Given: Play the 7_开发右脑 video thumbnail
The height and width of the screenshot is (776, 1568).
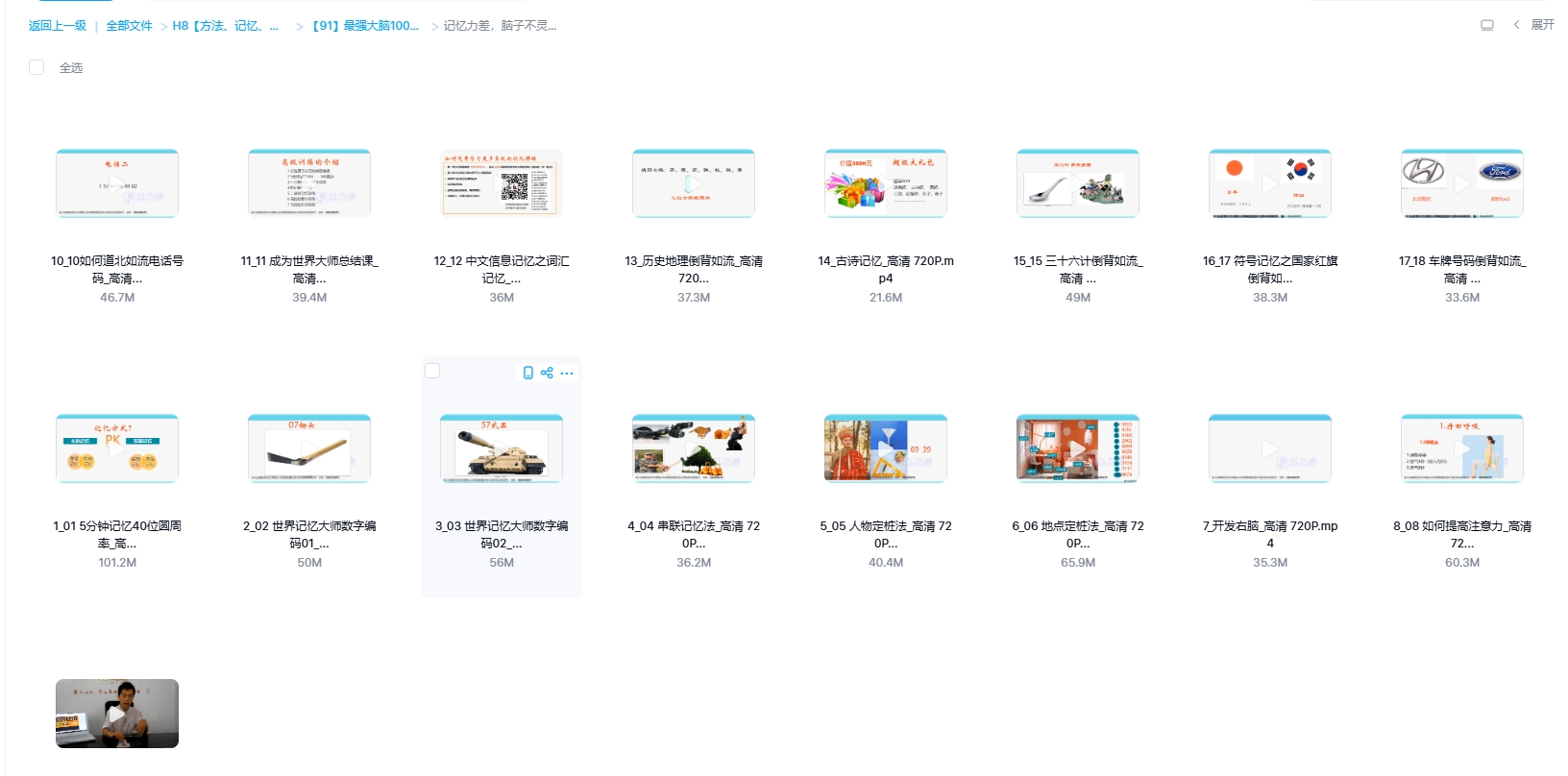Looking at the screenshot, I should click(x=1270, y=449).
